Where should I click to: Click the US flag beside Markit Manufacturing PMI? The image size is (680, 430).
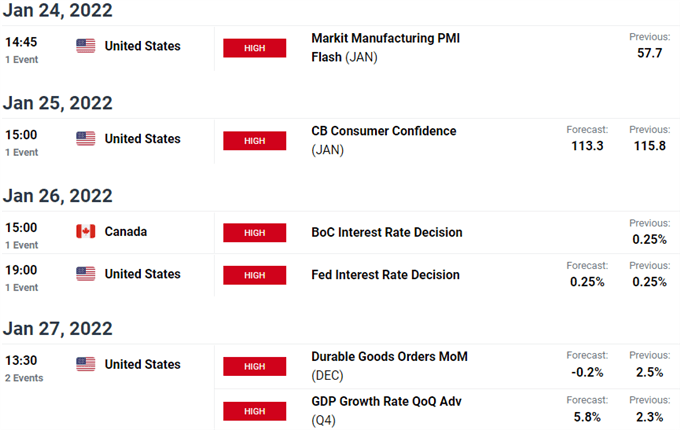tap(86, 46)
